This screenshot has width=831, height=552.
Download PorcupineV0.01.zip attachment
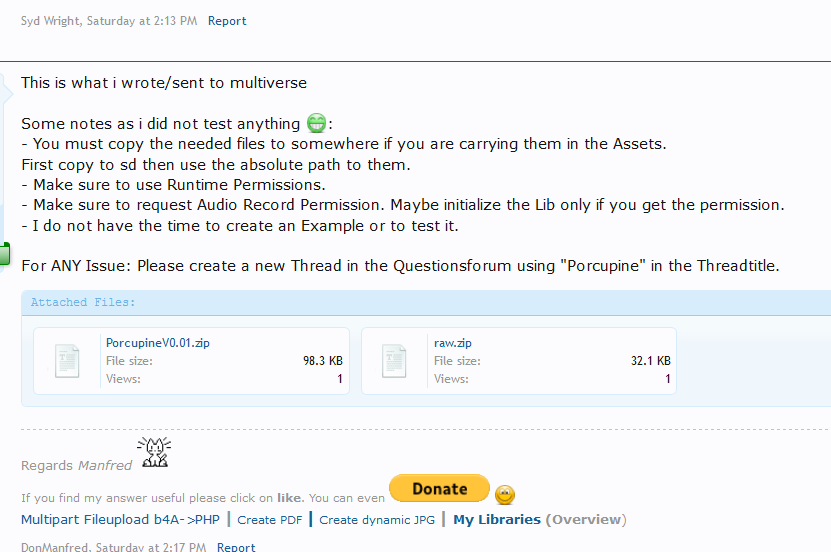tap(157, 343)
